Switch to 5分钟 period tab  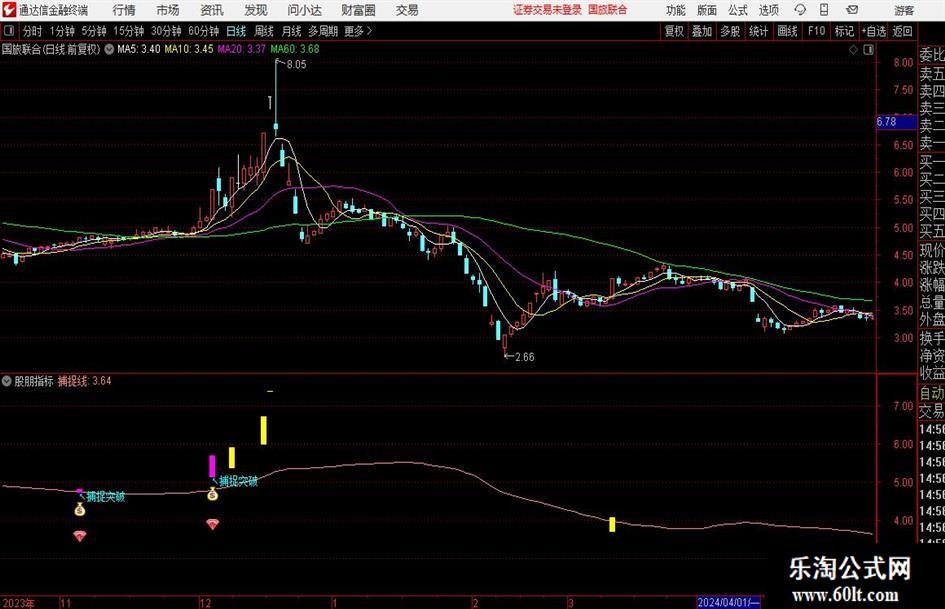point(94,31)
